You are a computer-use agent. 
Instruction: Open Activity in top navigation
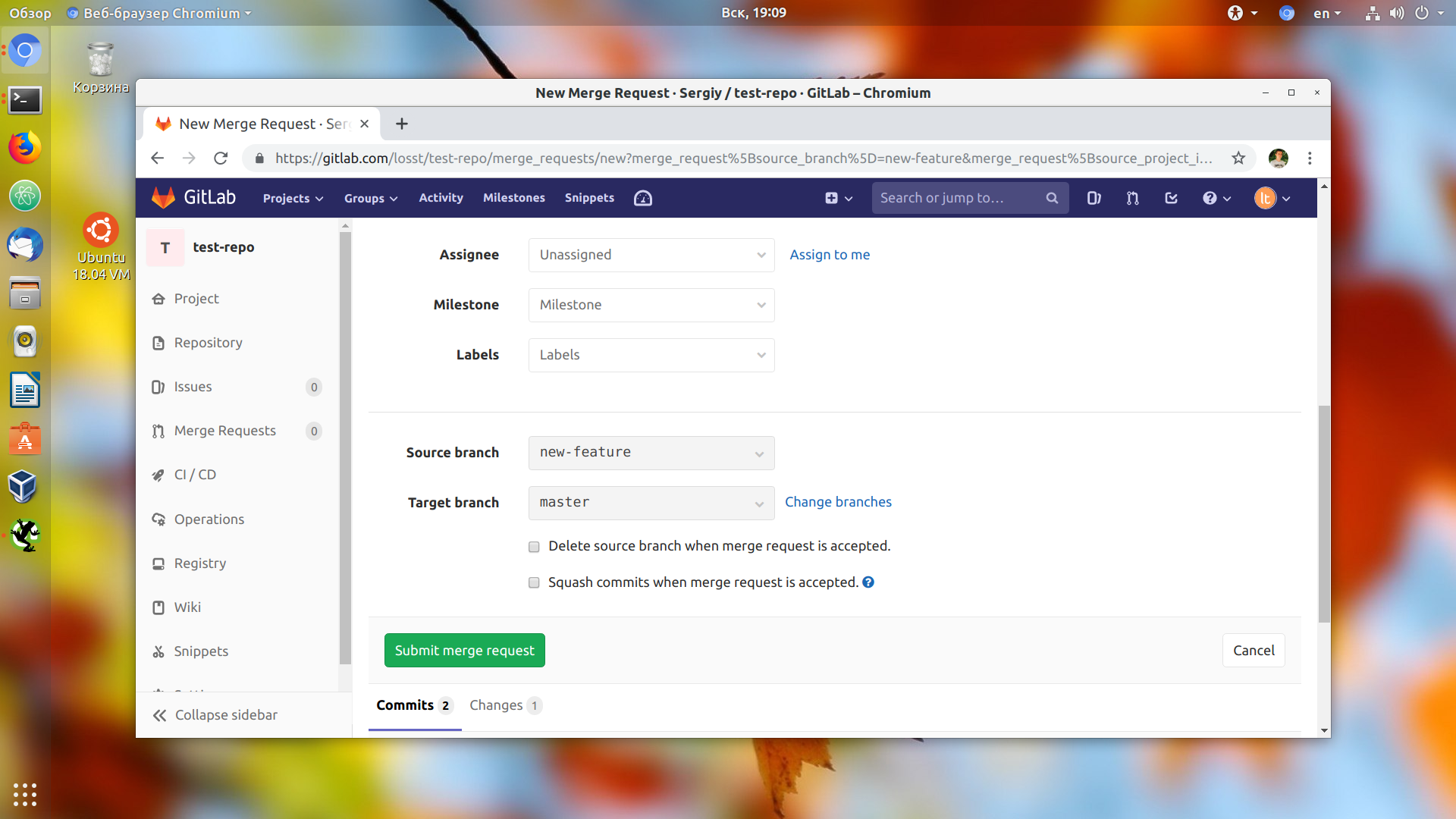[441, 198]
